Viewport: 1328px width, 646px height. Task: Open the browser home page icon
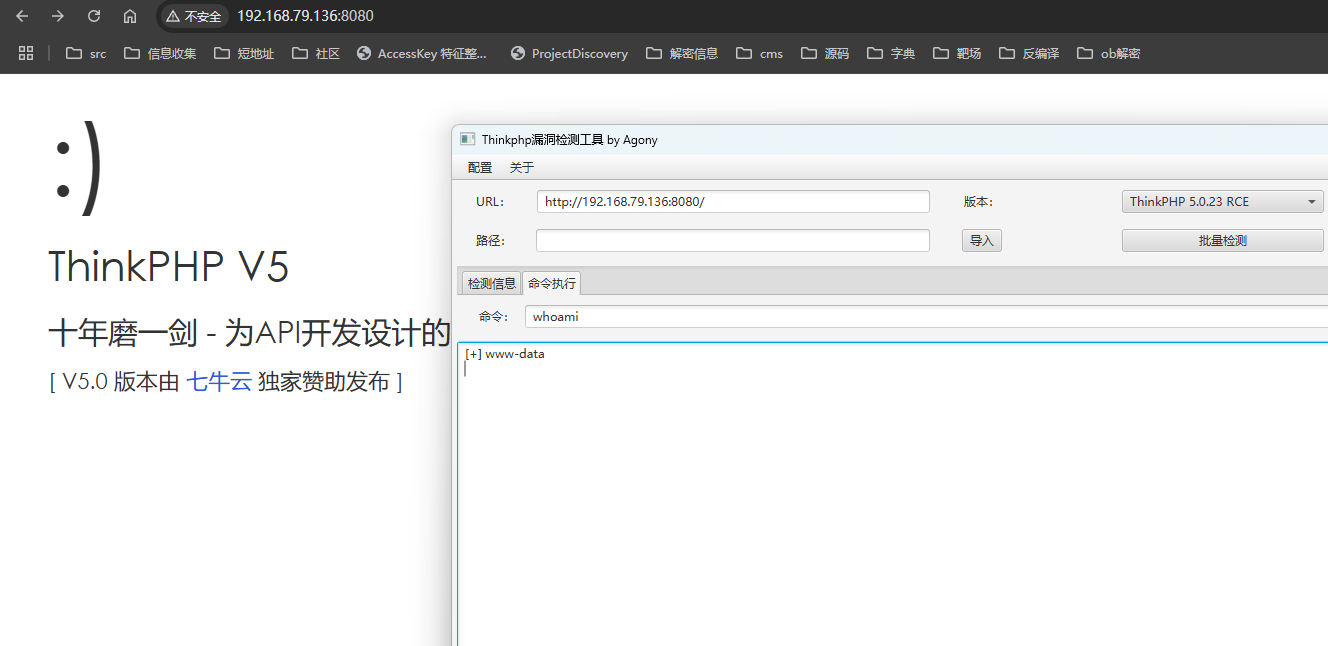coord(130,16)
